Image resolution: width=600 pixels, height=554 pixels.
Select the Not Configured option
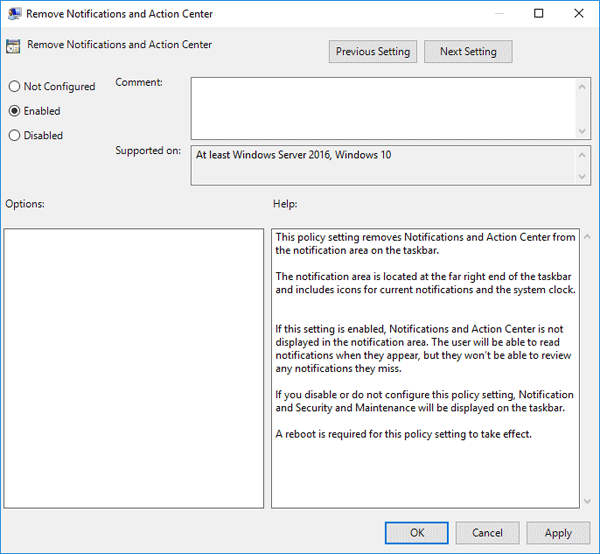click(x=15, y=87)
